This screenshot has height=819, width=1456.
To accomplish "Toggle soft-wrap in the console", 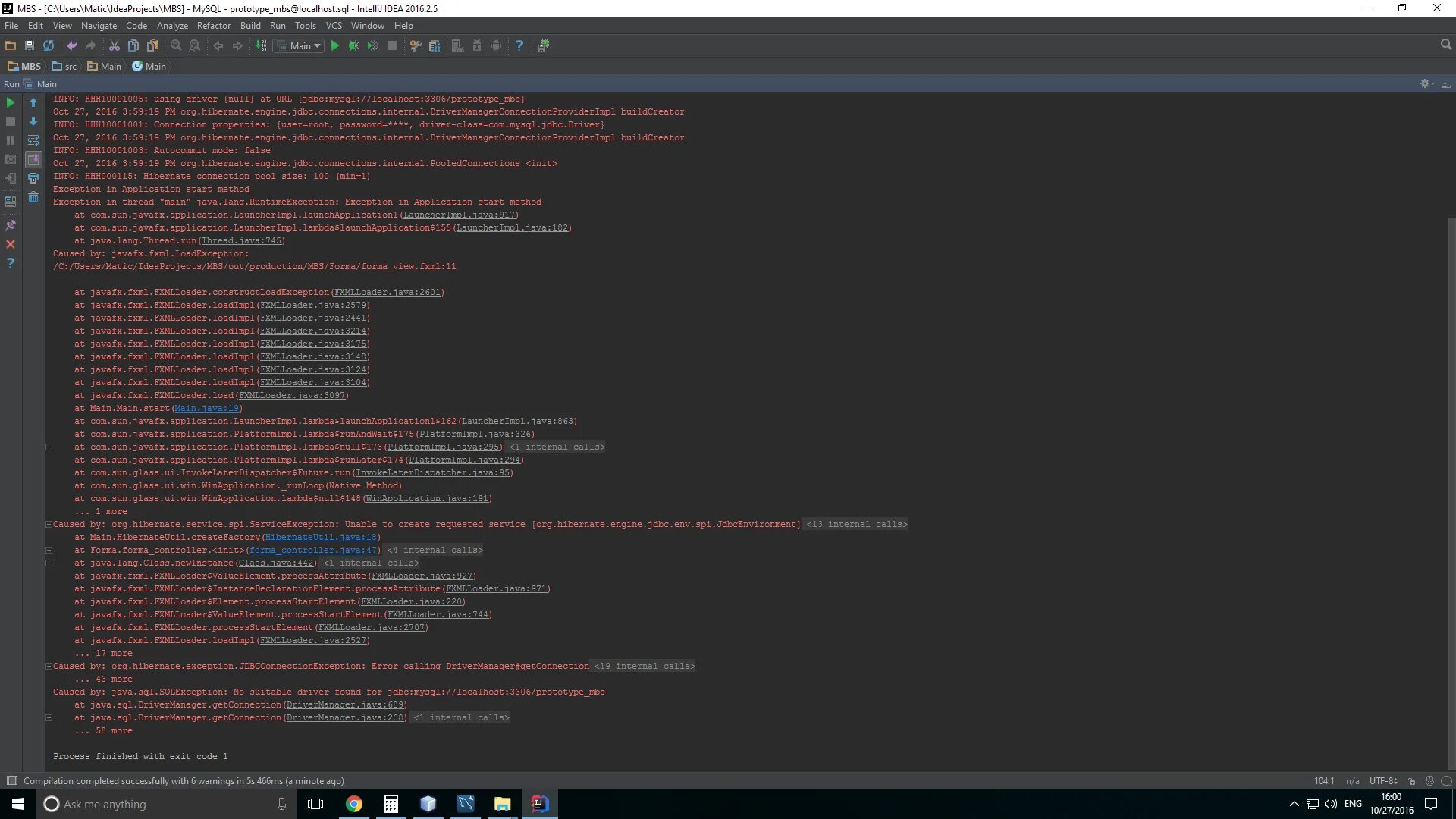I will [x=33, y=140].
